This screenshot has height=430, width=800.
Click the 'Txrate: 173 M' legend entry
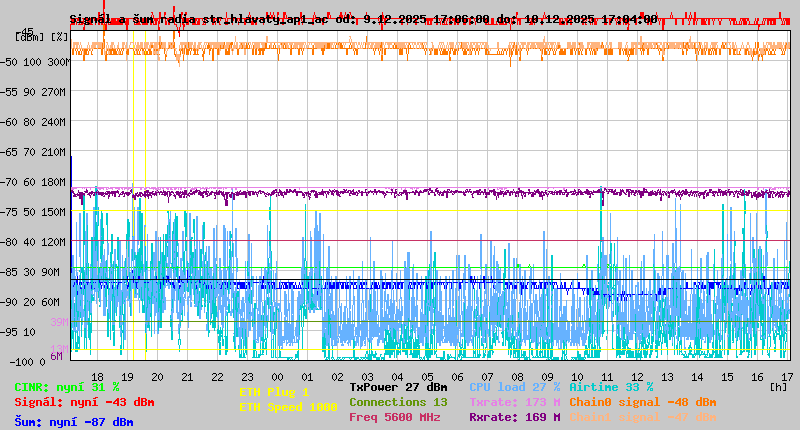(x=515, y=402)
